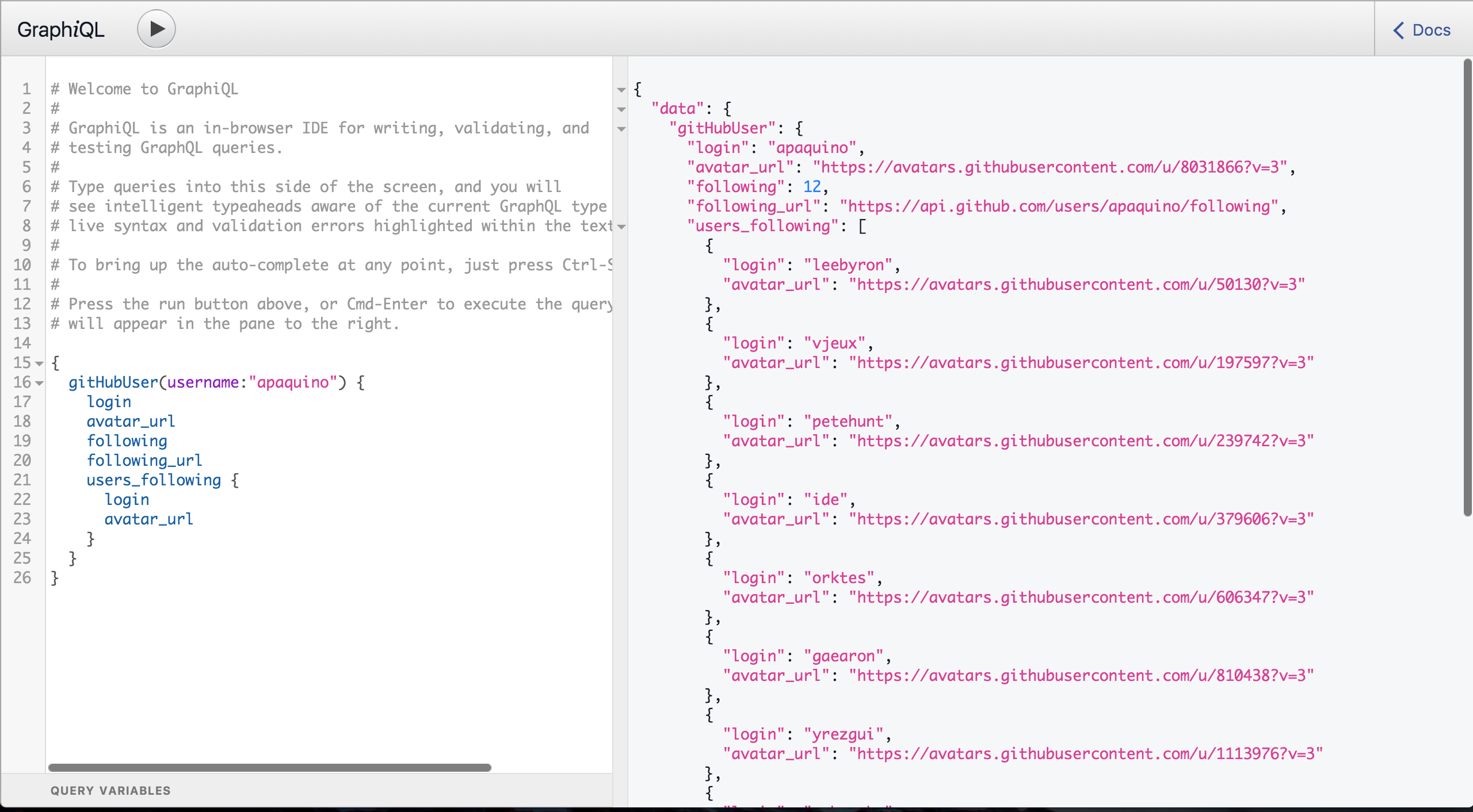The width and height of the screenshot is (1473, 812).
Task: Collapse the query block on line 15
Action: (38, 363)
